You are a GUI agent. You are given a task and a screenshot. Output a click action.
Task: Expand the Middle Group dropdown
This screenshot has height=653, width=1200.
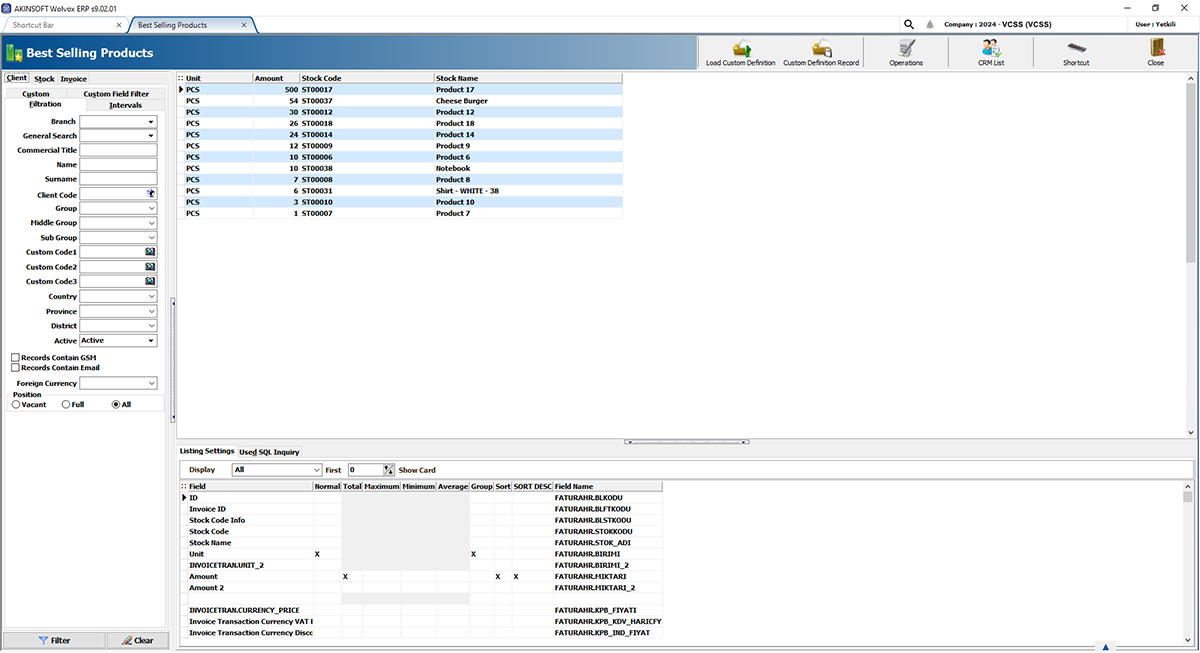click(x=151, y=223)
